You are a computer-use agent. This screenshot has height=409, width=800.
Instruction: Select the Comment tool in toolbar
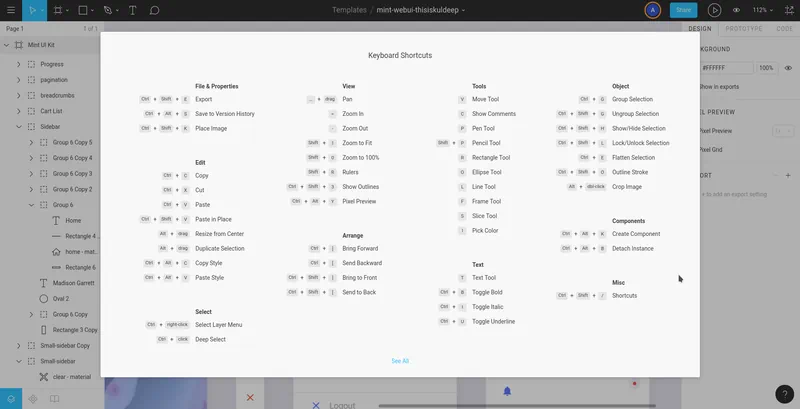point(155,10)
